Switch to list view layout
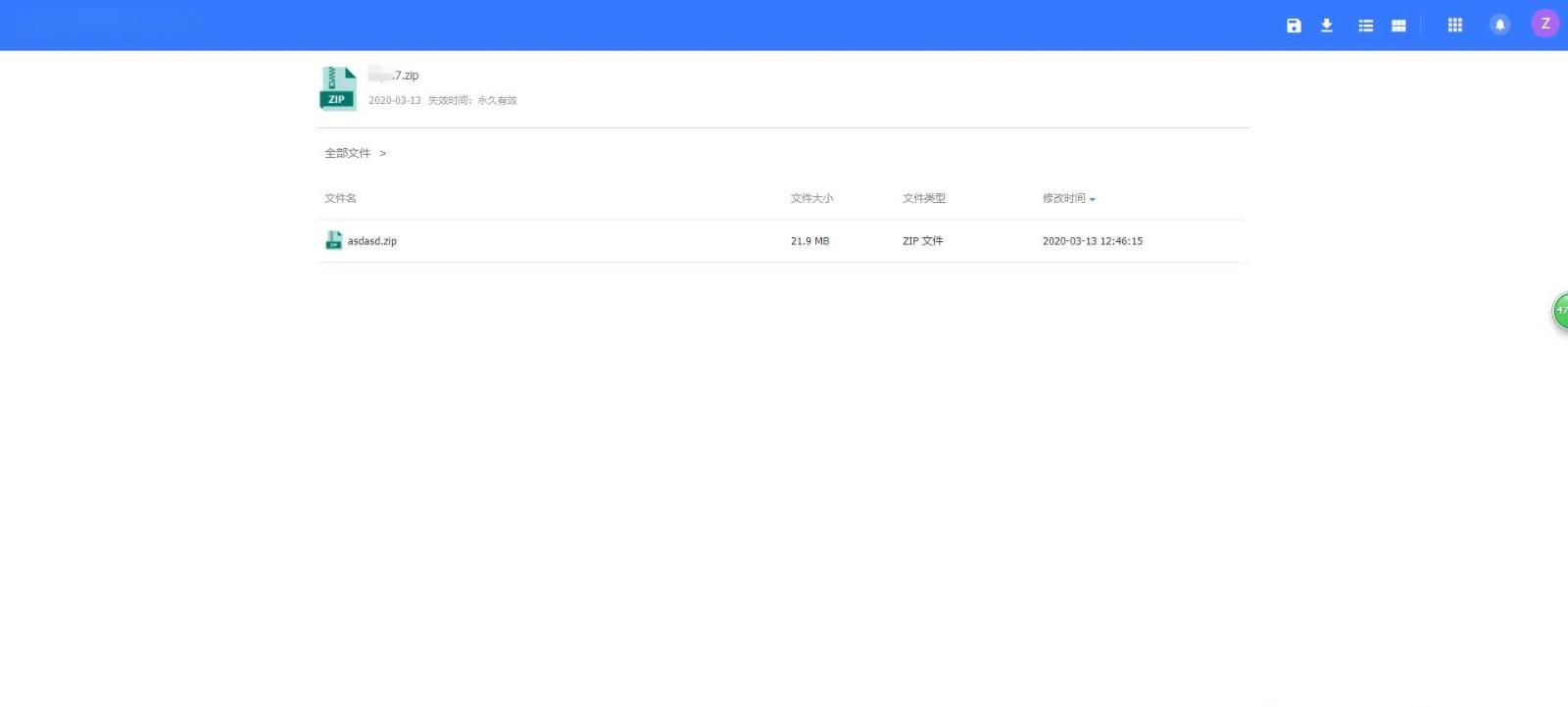 pyautogui.click(x=1365, y=25)
